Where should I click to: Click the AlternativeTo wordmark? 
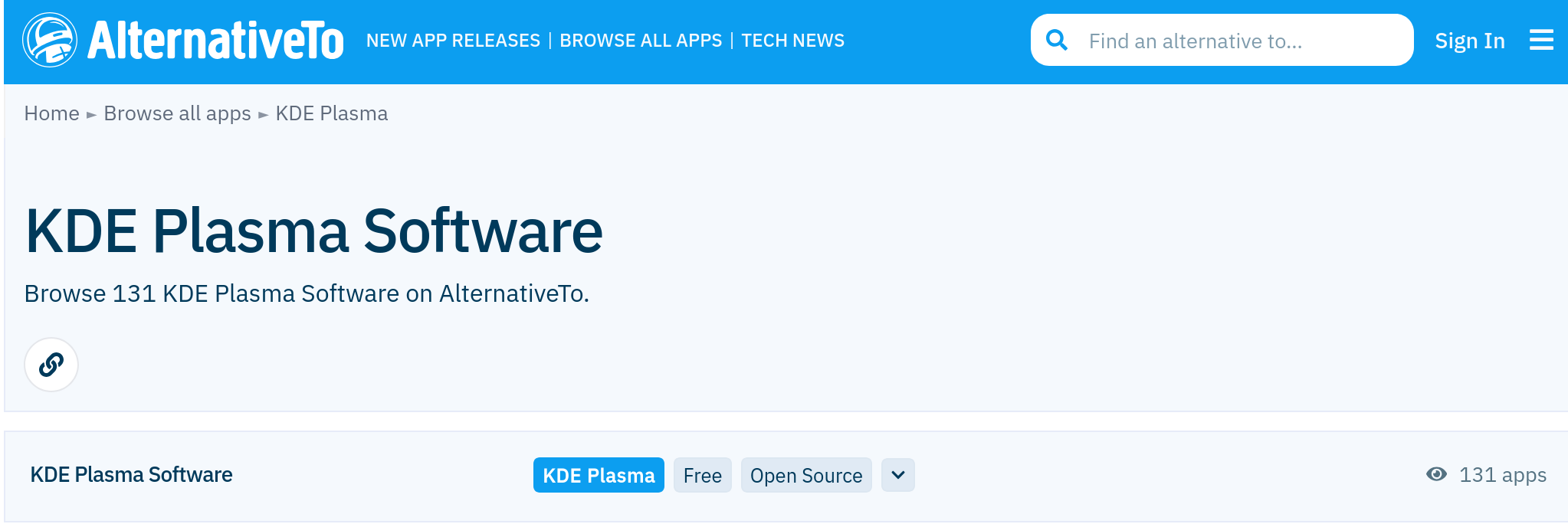click(215, 41)
